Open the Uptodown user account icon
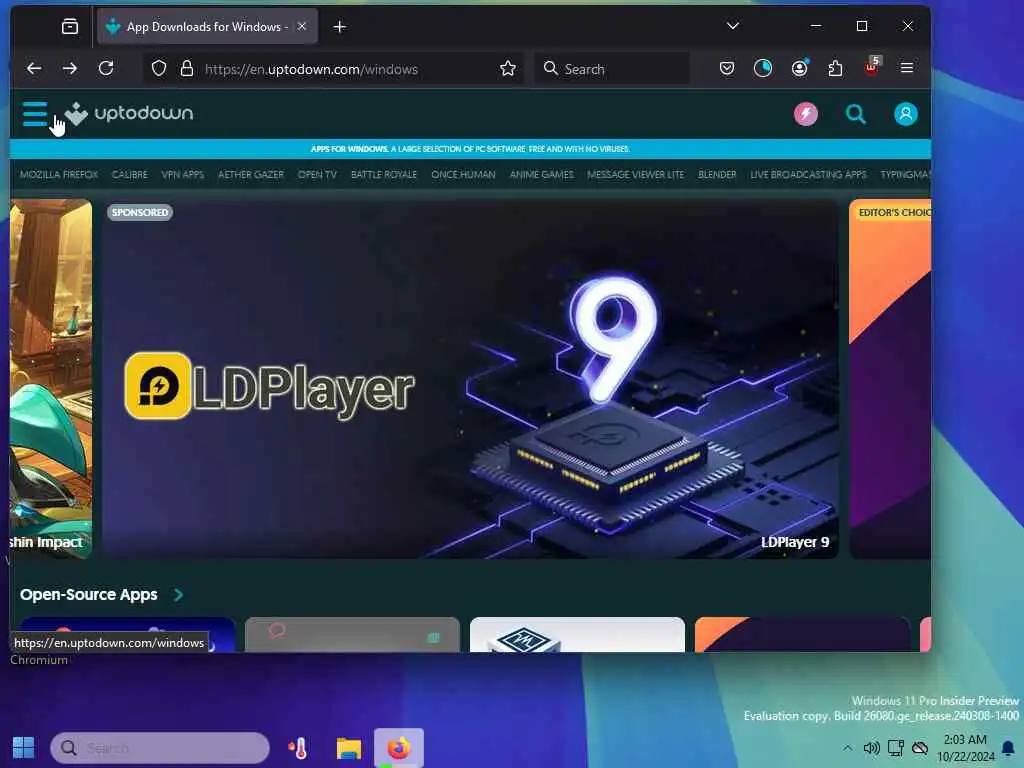1024x768 pixels. pos(905,114)
